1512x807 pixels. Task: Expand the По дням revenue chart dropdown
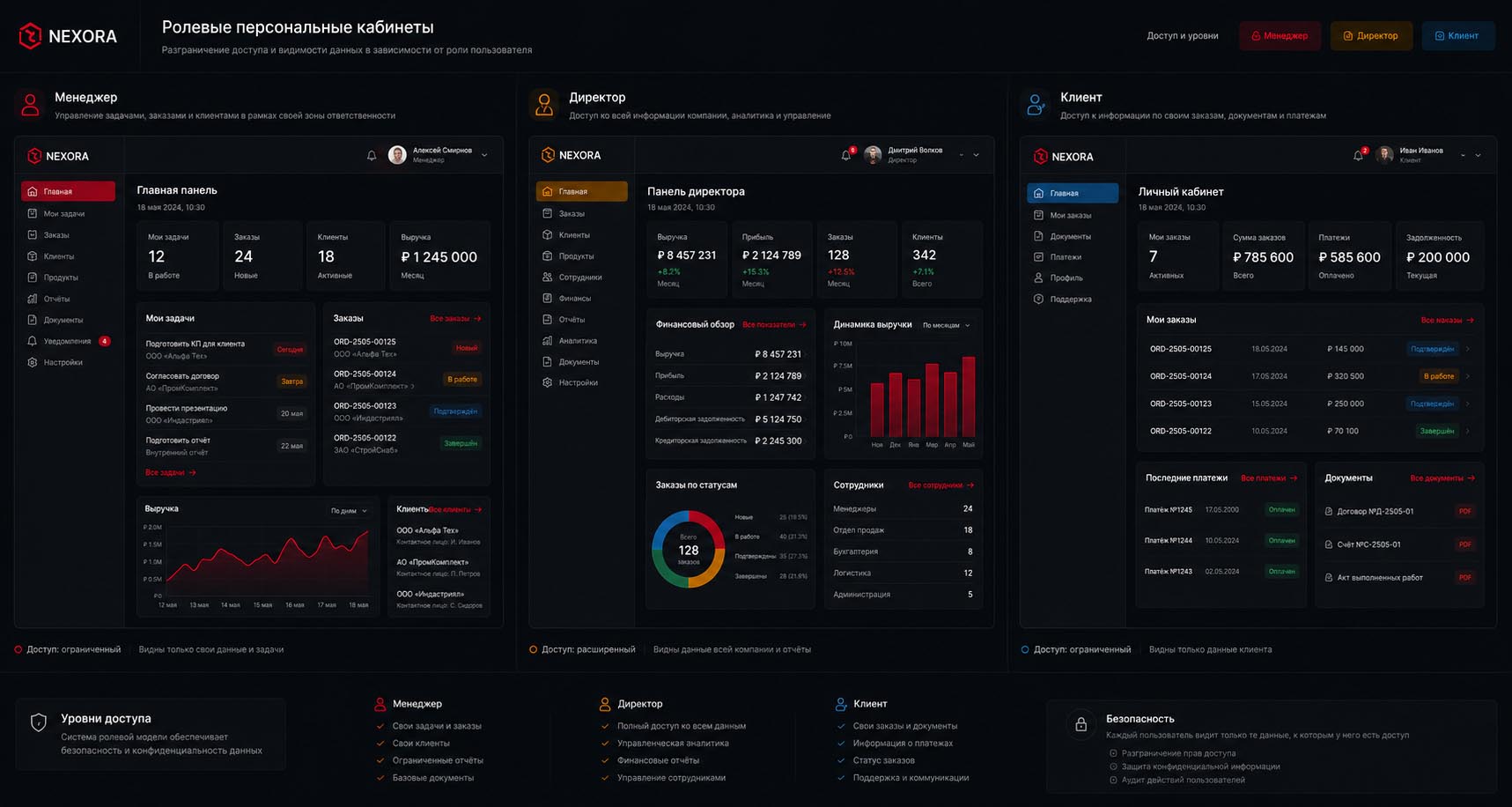click(x=350, y=511)
